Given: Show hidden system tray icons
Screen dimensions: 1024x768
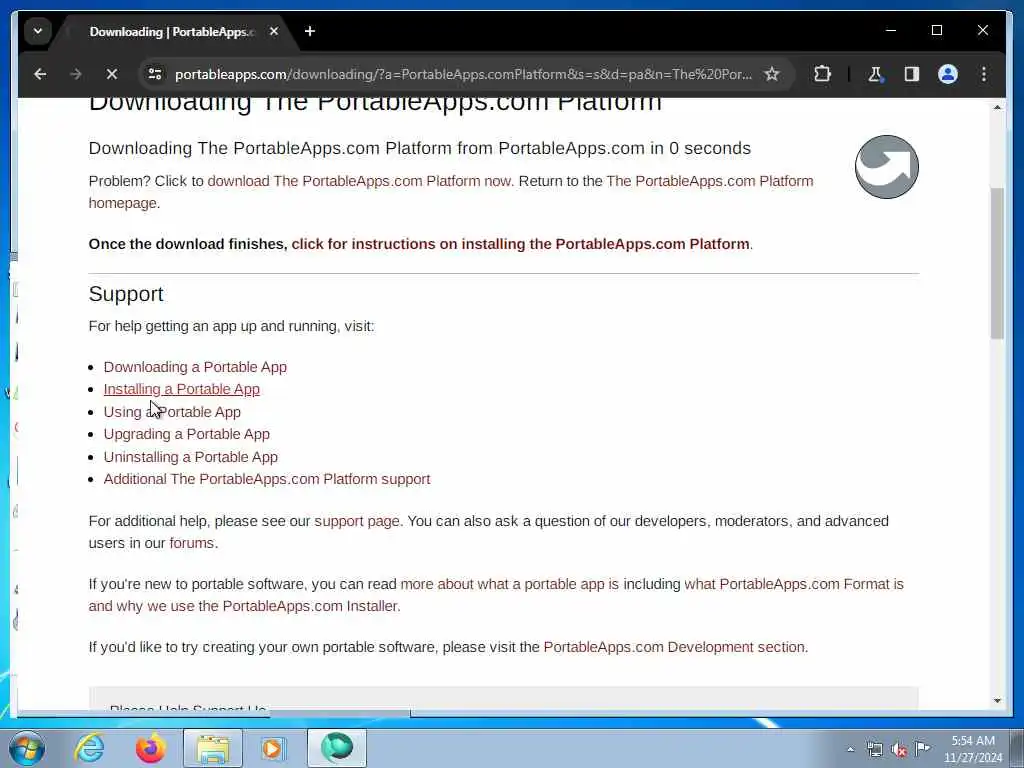Looking at the screenshot, I should pos(850,749).
